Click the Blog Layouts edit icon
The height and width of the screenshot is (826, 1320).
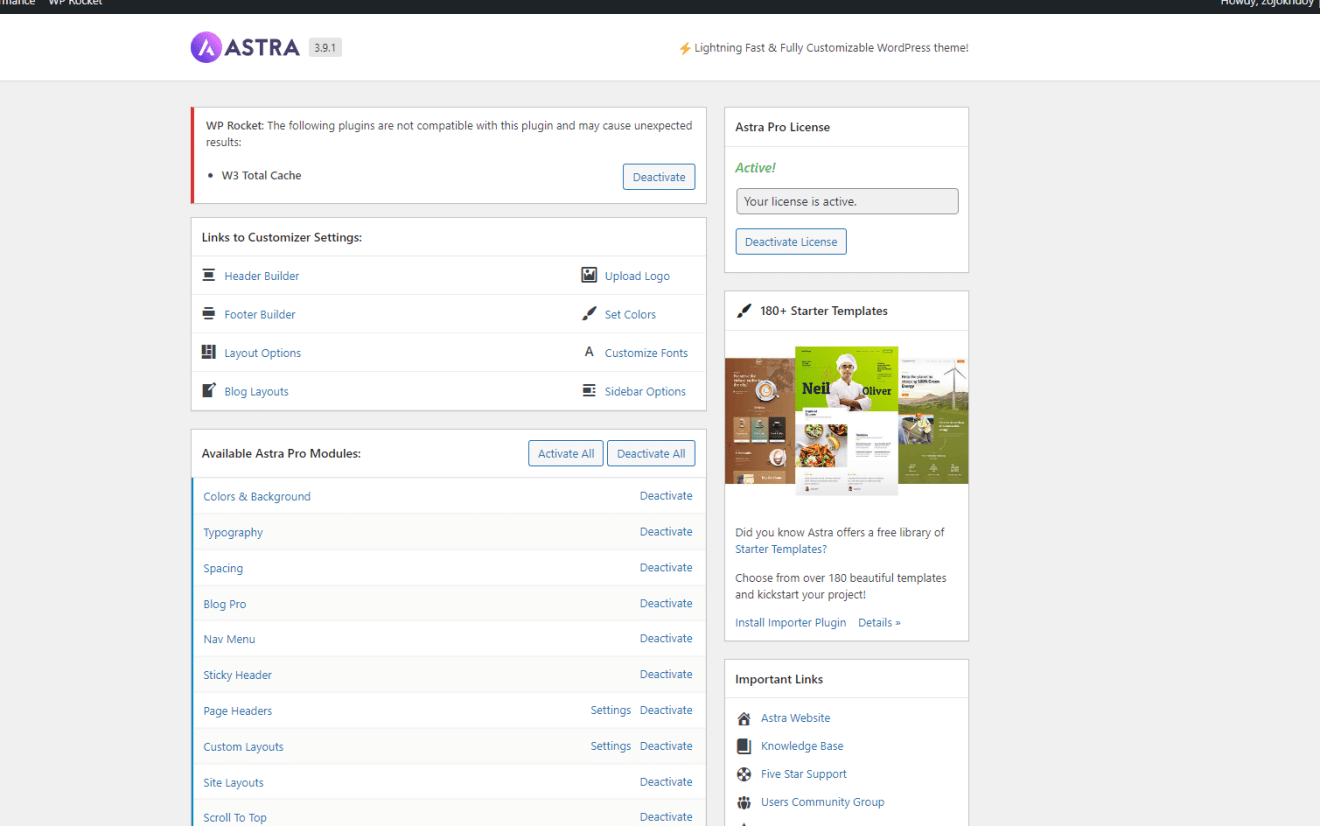tap(209, 391)
